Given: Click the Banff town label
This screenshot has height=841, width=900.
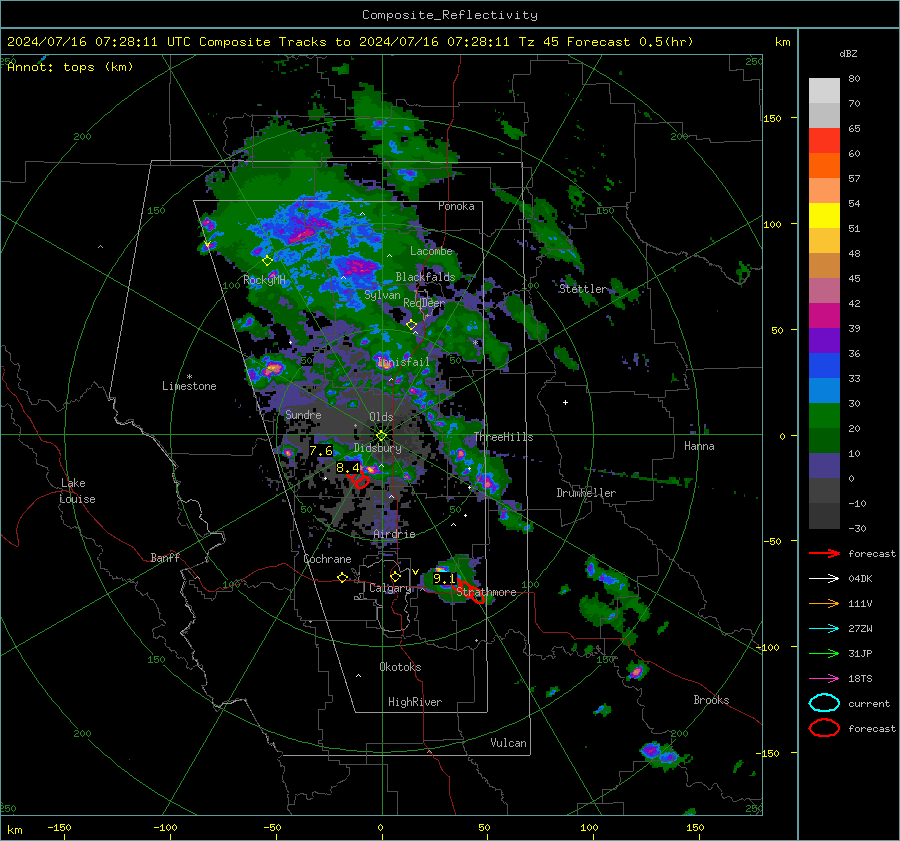Looking at the screenshot, I should pos(165,558).
